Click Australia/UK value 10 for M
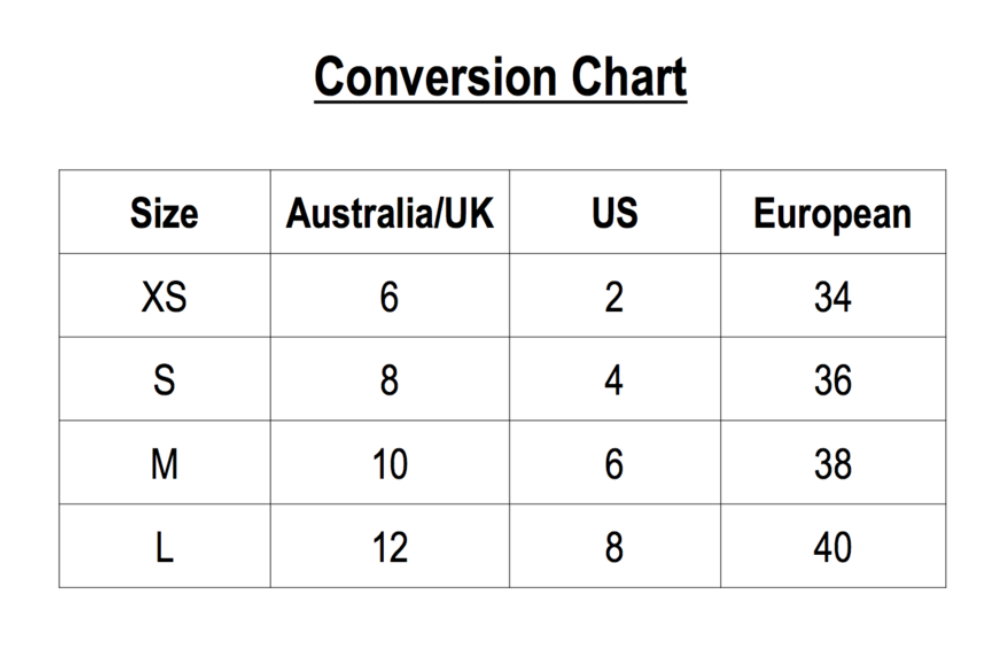This screenshot has height=654, width=1000. 390,464
